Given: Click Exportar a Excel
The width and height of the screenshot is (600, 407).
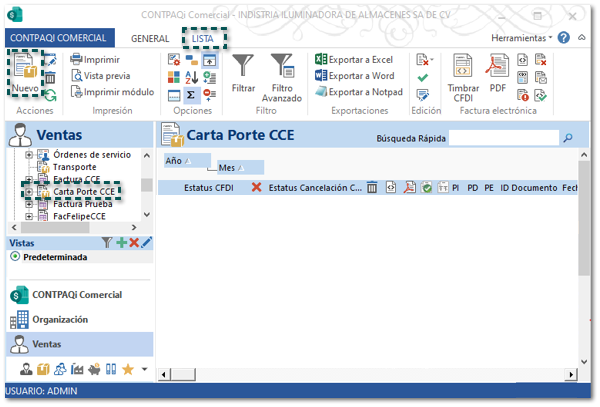Looking at the screenshot, I should click(x=353, y=60).
